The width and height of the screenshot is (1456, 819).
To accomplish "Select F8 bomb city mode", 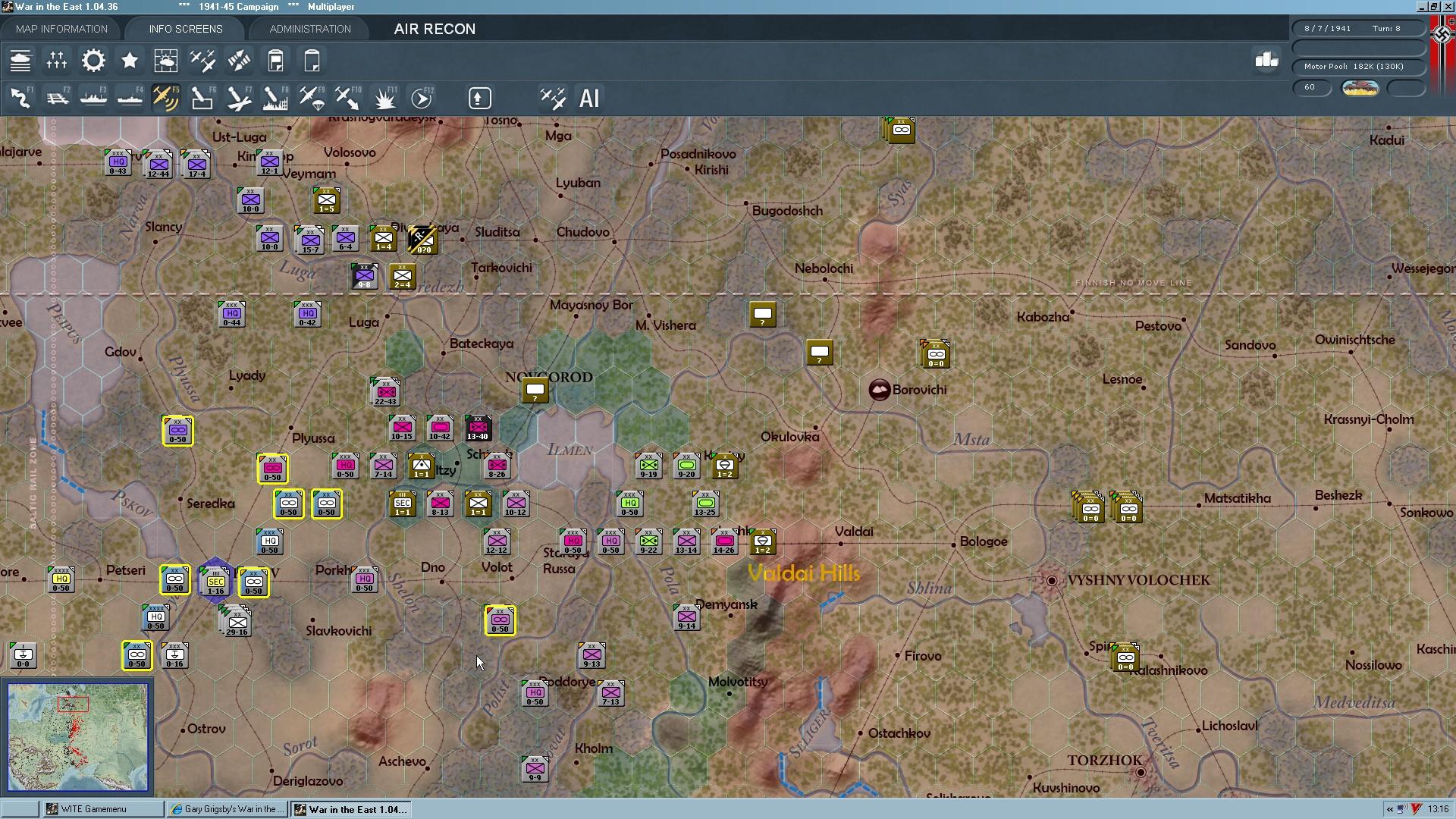I will (275, 99).
